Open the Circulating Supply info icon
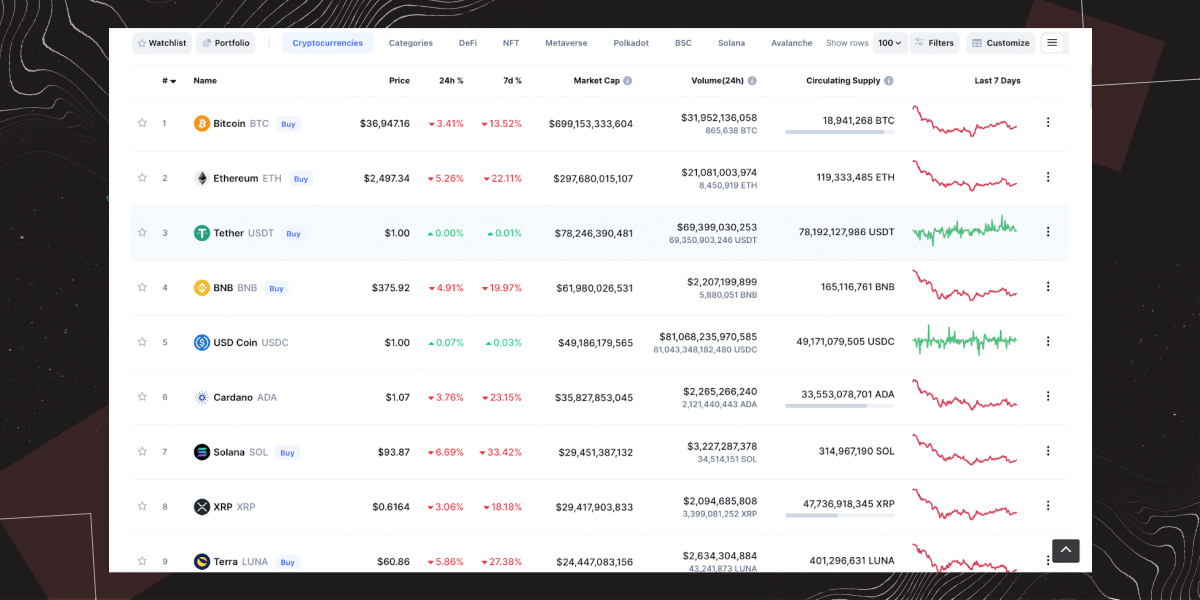The height and width of the screenshot is (600, 1200). click(x=889, y=81)
